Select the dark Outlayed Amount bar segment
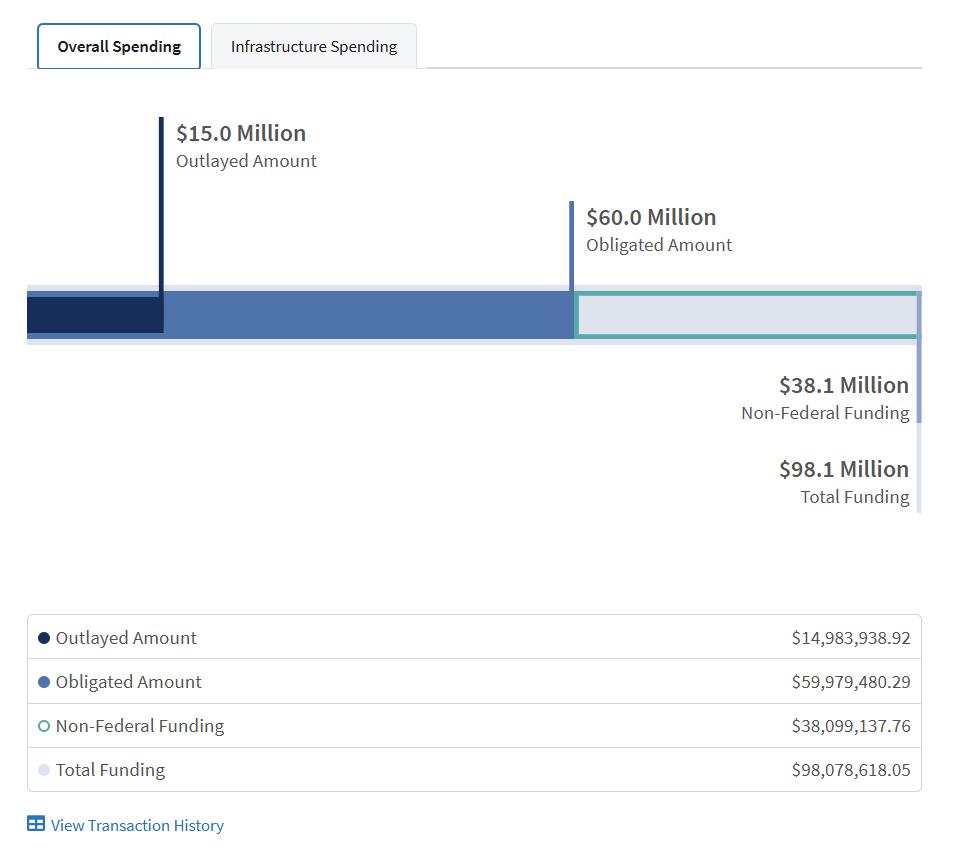Screen dimensions: 957x855 click(94, 315)
